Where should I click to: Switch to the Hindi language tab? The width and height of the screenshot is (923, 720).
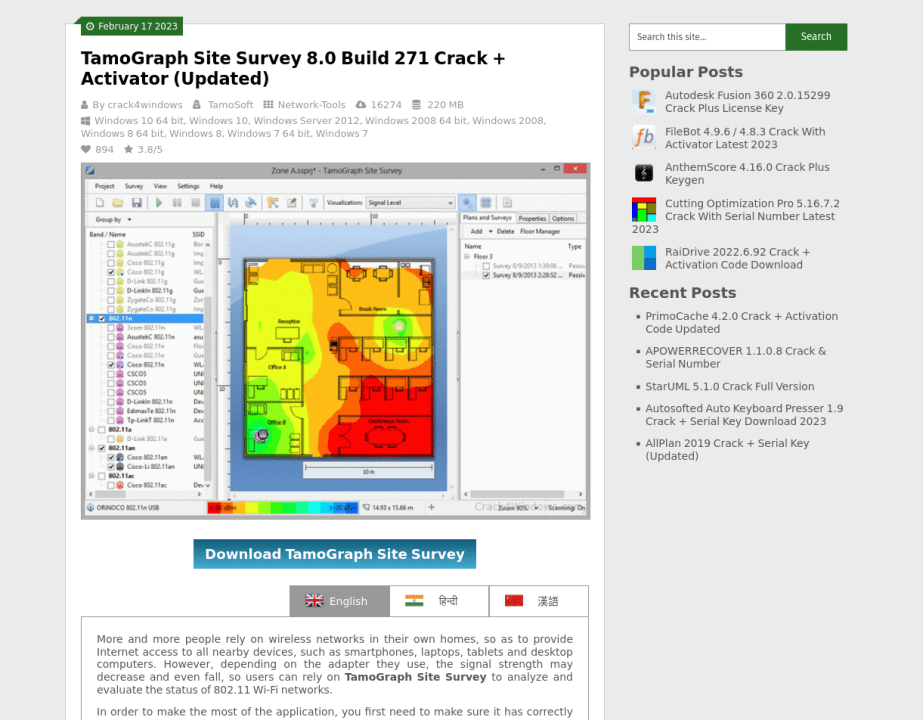(439, 601)
